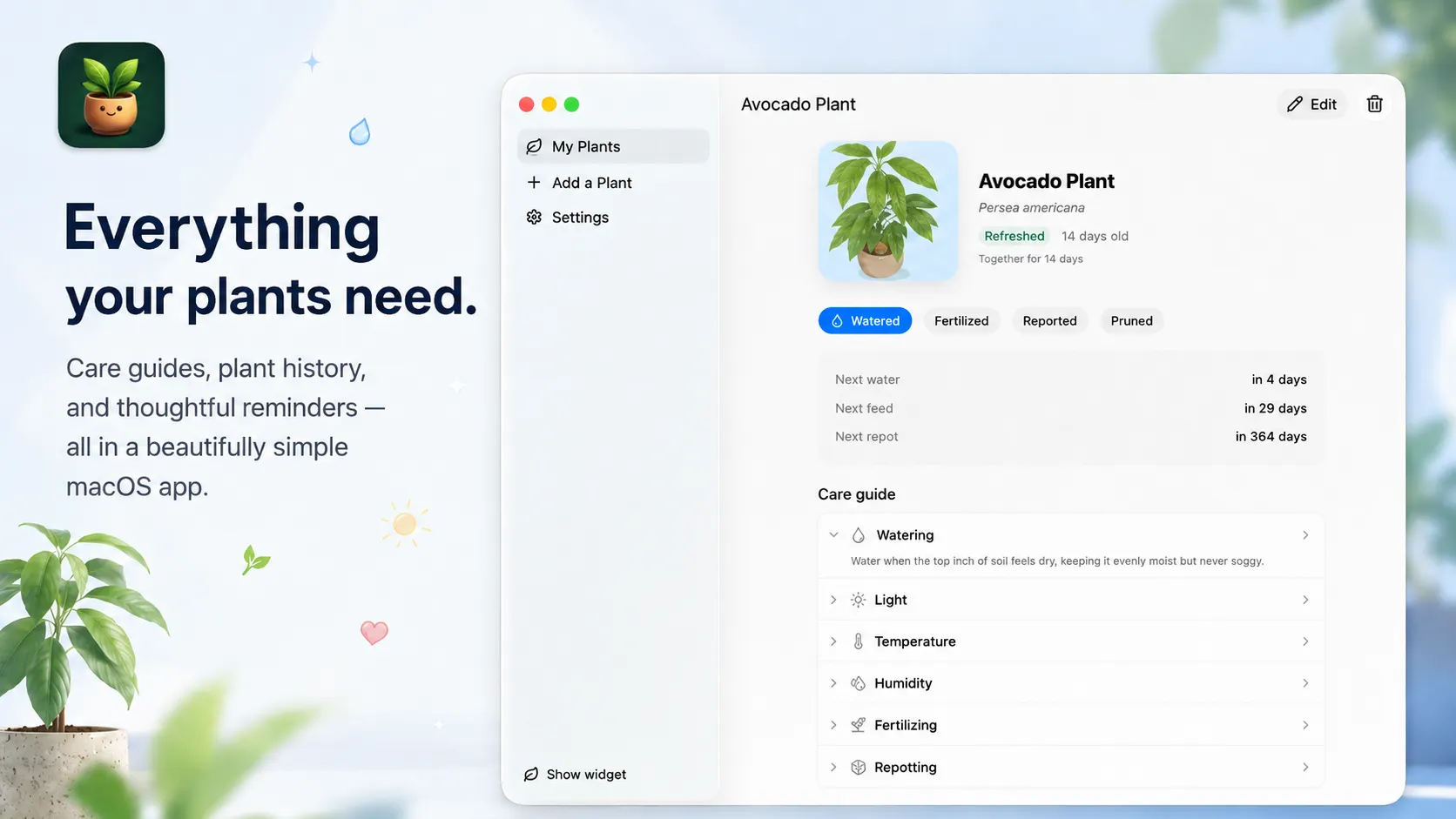Viewport: 1456px width, 819px height.
Task: Click the seedling icon beside Fertilizing
Action: click(859, 725)
